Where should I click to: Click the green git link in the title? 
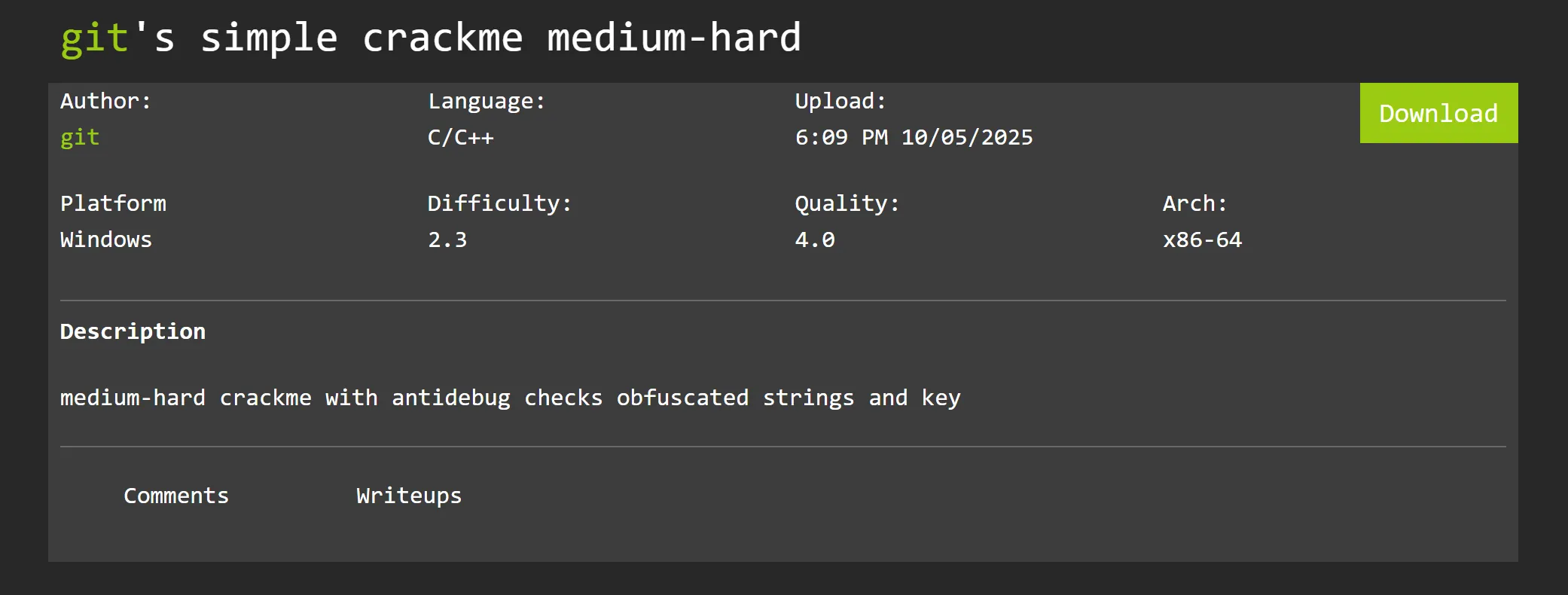[x=94, y=38]
